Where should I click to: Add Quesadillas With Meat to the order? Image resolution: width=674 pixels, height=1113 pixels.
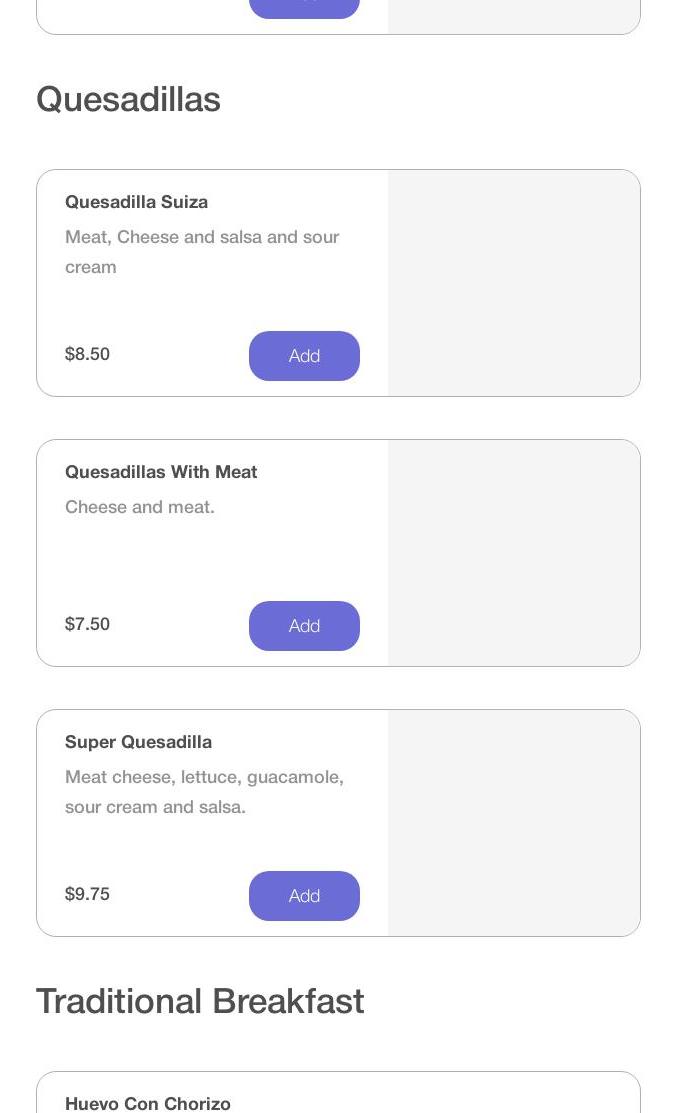tap(304, 626)
